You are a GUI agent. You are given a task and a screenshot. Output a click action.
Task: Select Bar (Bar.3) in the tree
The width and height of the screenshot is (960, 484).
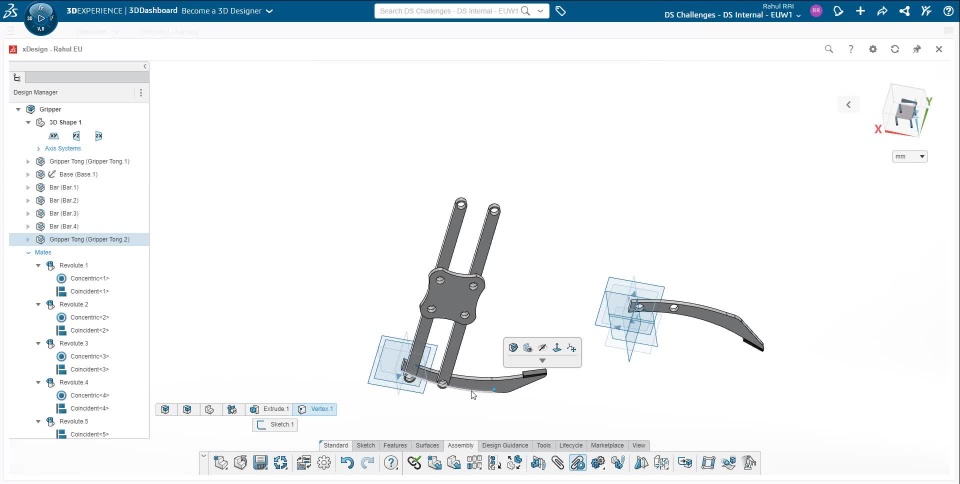click(x=64, y=214)
